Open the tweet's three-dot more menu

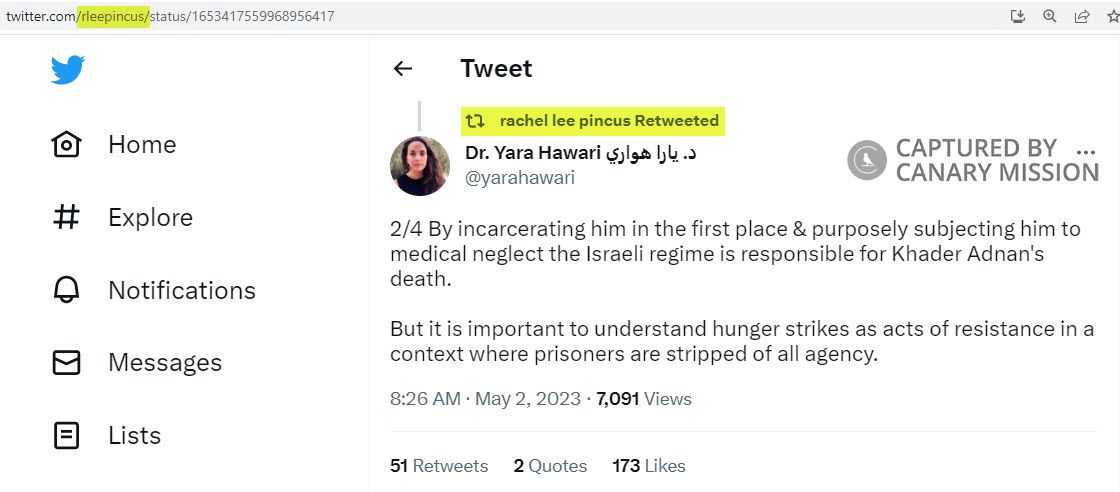[1085, 152]
